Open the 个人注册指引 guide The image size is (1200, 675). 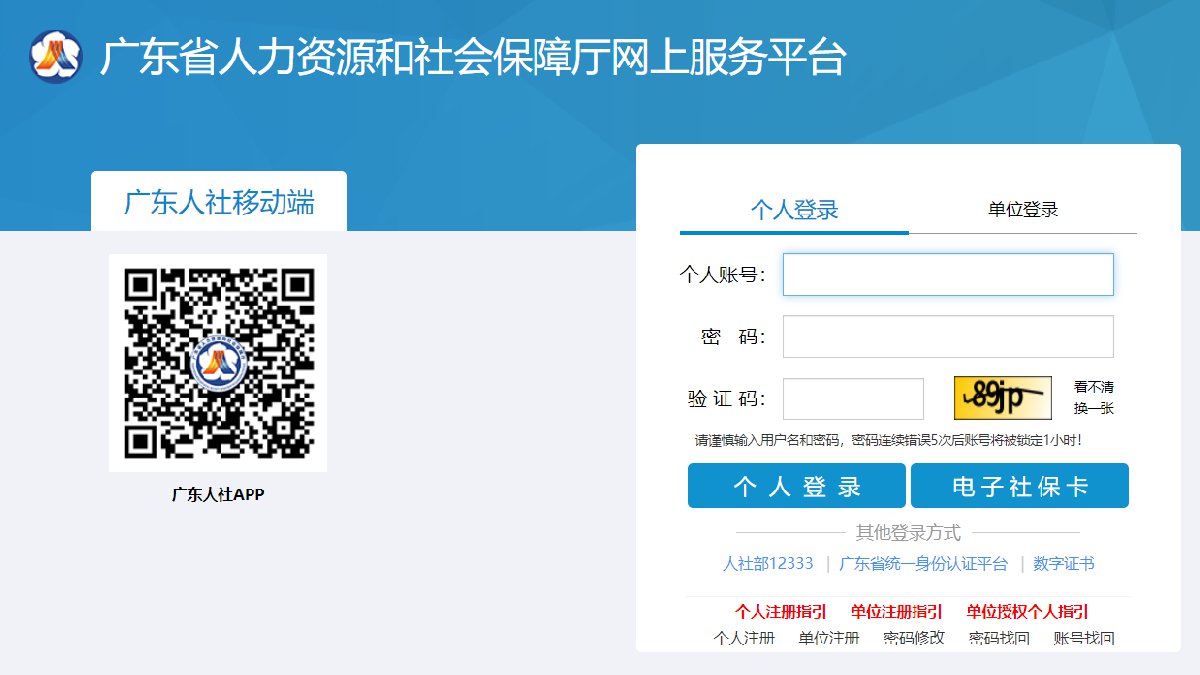point(781,611)
